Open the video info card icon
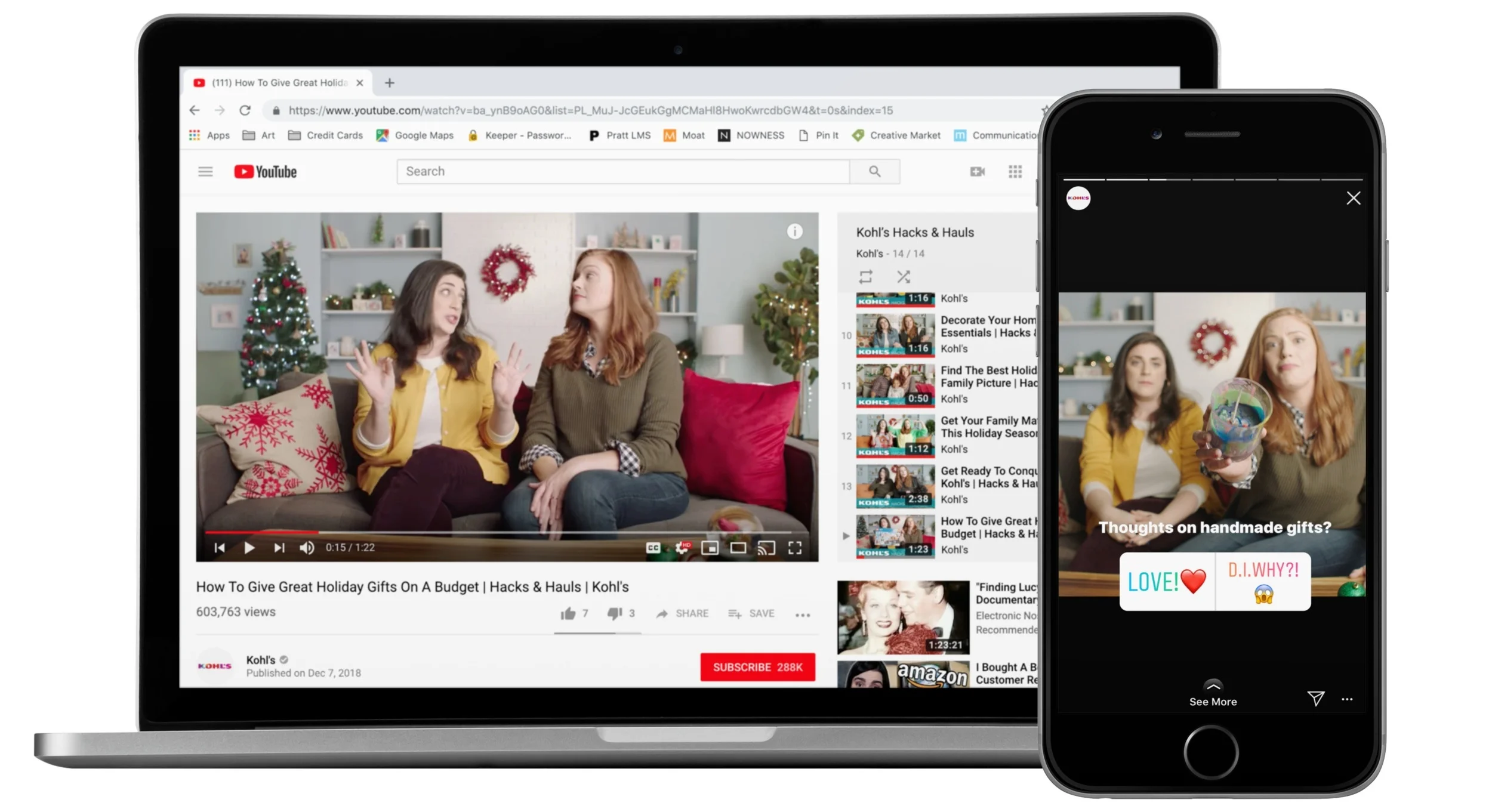Image resolution: width=1492 pixels, height=812 pixels. tap(794, 231)
